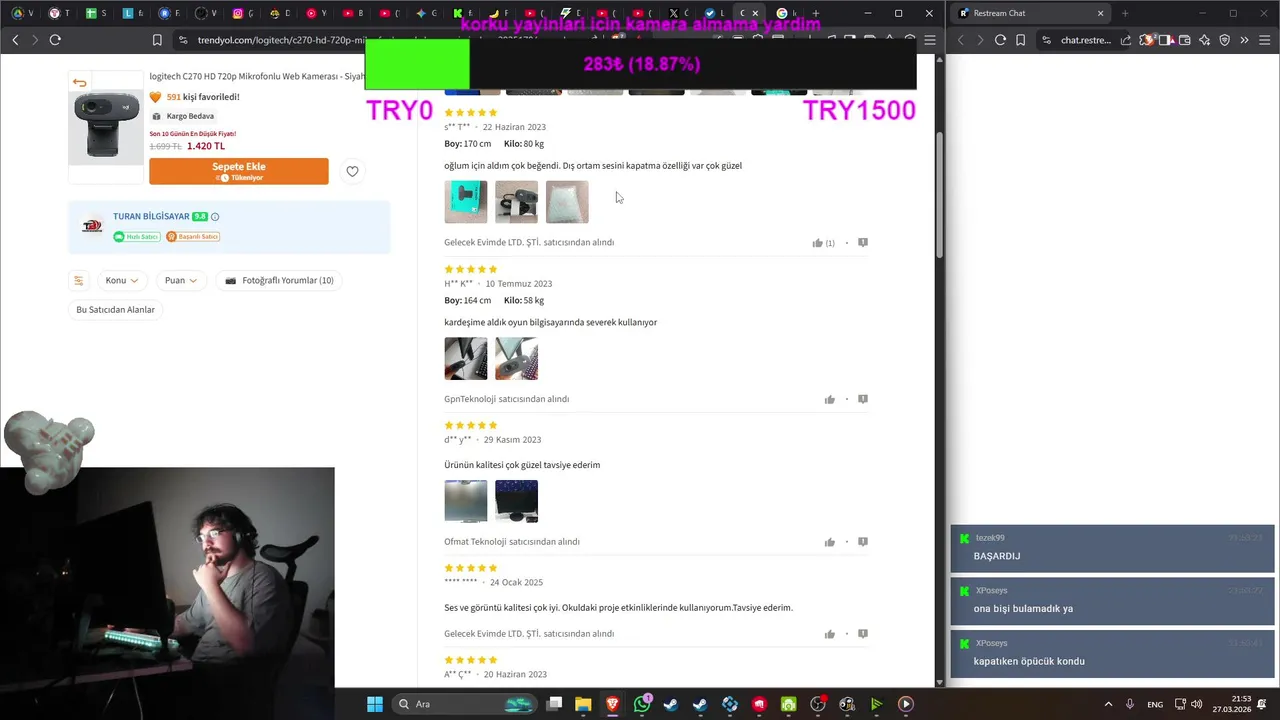The width and height of the screenshot is (1280, 720).
Task: Dislike the review by s** T**
Action: [x=863, y=242]
